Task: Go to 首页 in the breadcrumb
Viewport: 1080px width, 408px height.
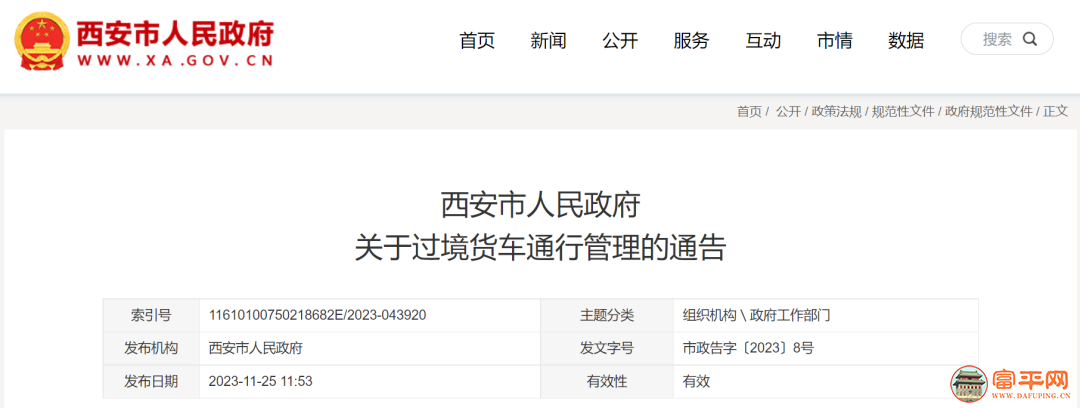Action: (749, 112)
